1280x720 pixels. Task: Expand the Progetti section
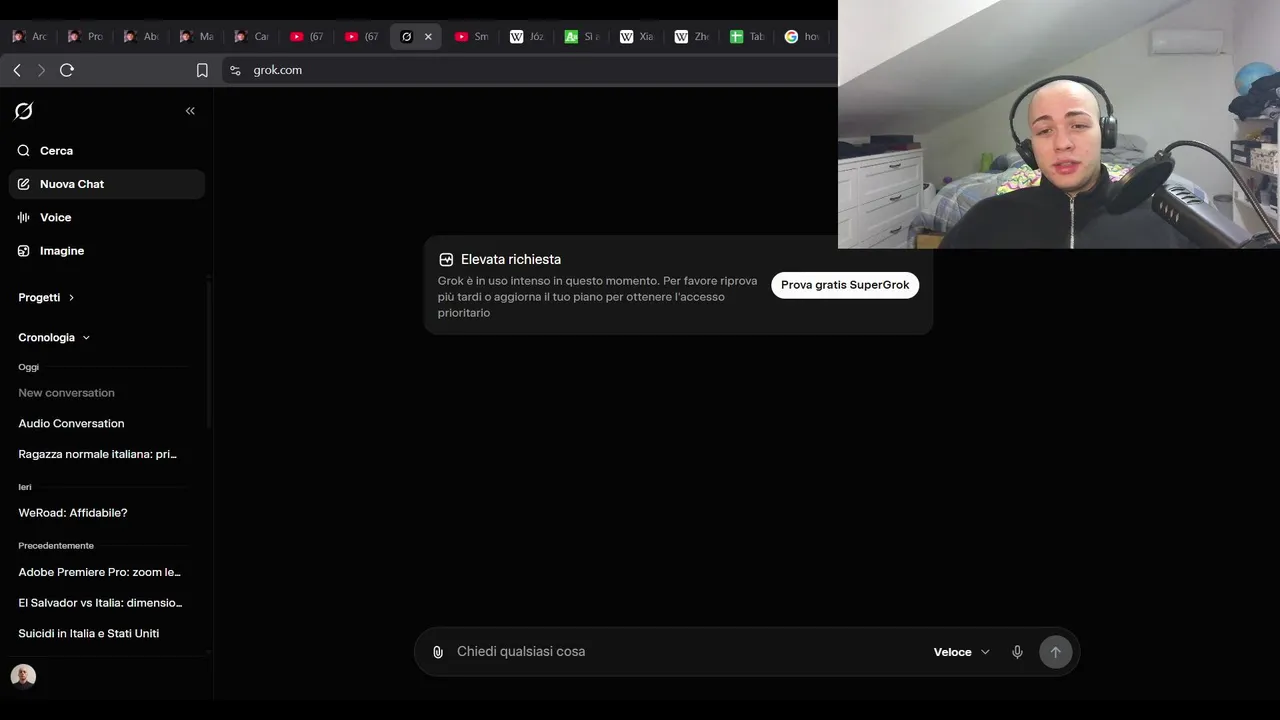[47, 298]
